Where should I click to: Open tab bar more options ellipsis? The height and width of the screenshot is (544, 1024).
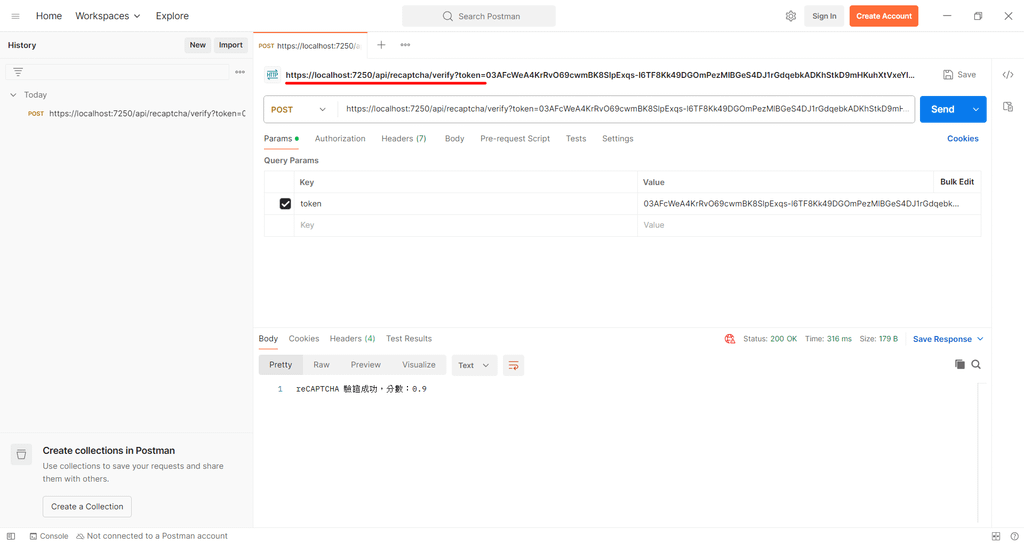tap(406, 45)
